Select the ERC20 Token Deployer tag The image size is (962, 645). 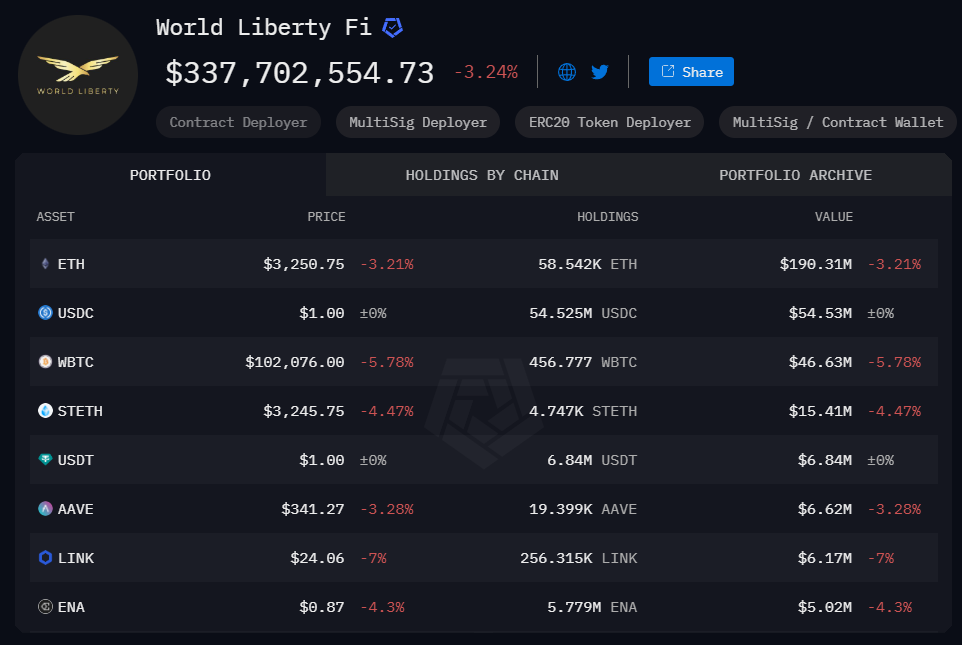pyautogui.click(x=608, y=121)
